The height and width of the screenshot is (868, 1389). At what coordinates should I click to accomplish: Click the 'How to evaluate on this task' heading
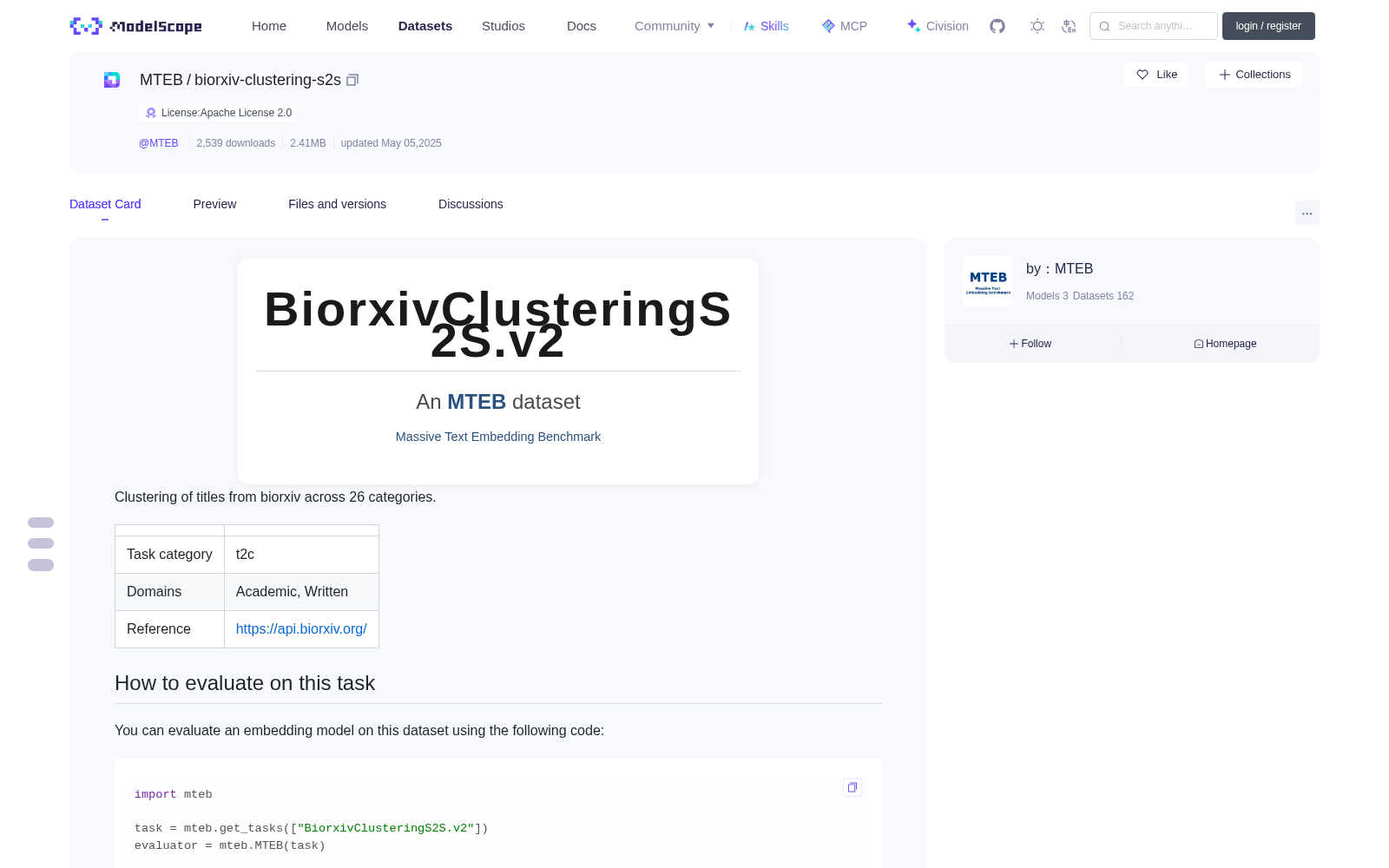click(x=245, y=683)
